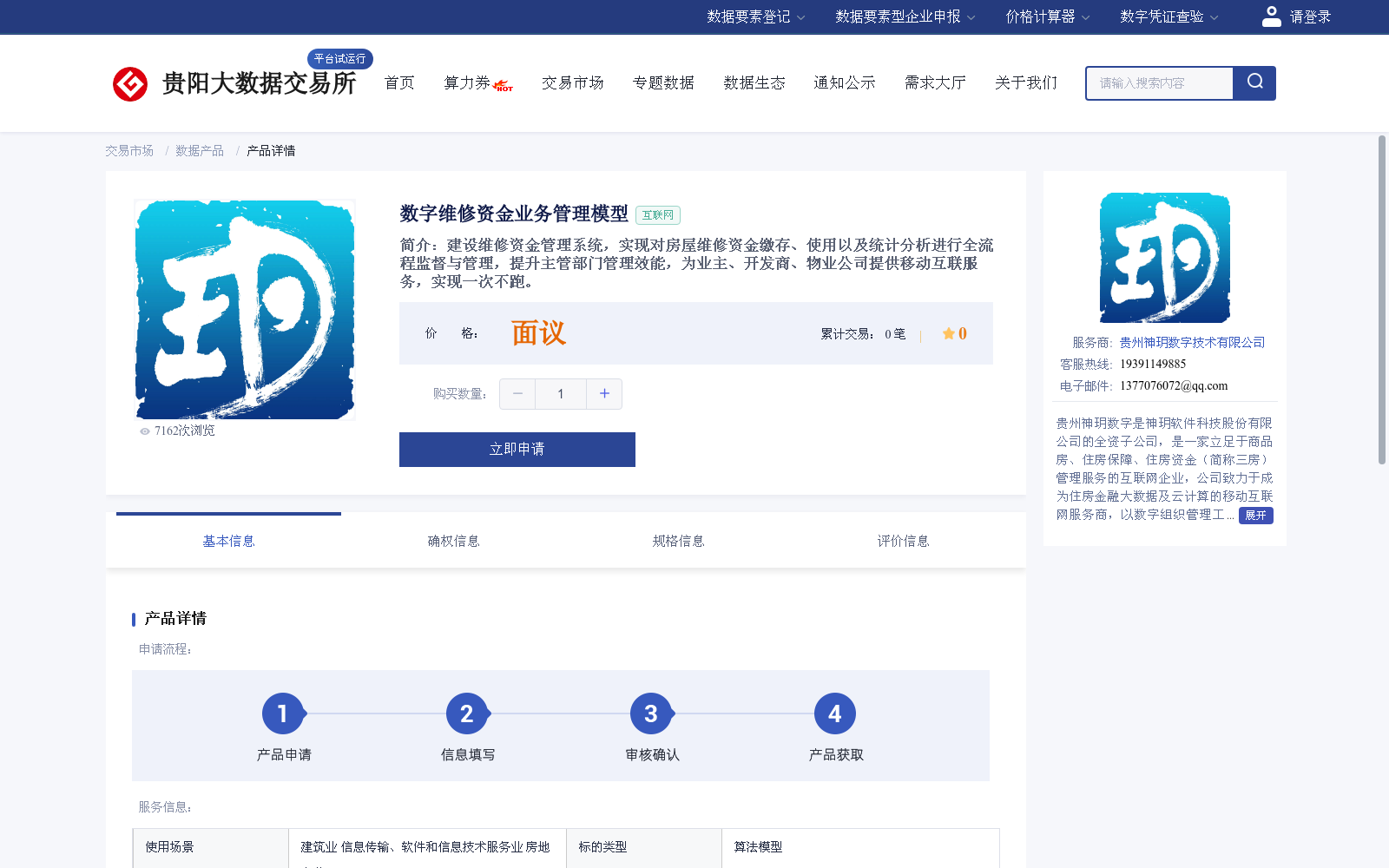Click the search magnifier button

coord(1254,82)
